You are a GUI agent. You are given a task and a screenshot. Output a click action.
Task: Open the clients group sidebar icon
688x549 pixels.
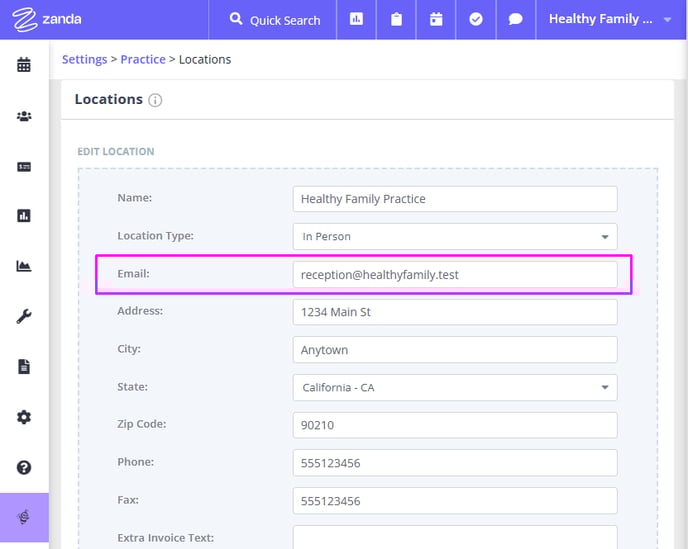point(24,116)
